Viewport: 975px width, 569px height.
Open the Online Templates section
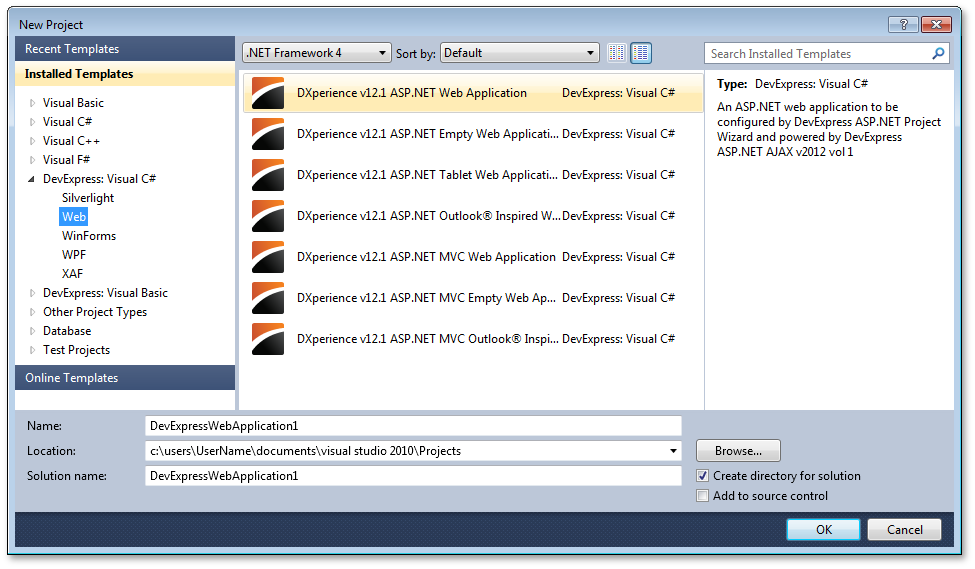coord(125,377)
